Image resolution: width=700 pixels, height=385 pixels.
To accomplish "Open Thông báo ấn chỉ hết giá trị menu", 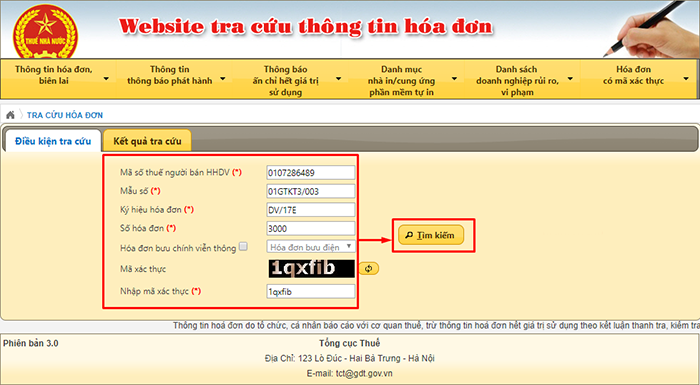I will tap(290, 79).
